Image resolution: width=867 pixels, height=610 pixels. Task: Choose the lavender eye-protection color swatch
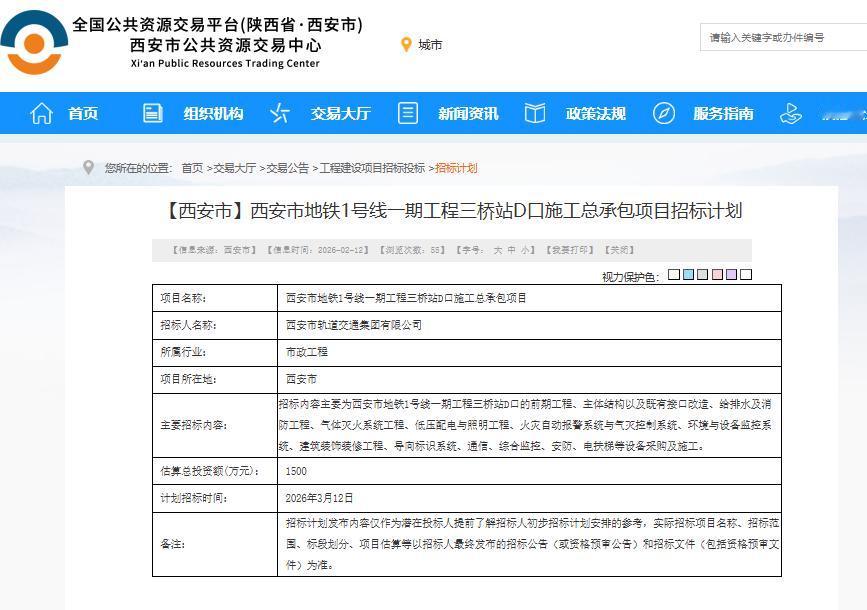[x=732, y=274]
